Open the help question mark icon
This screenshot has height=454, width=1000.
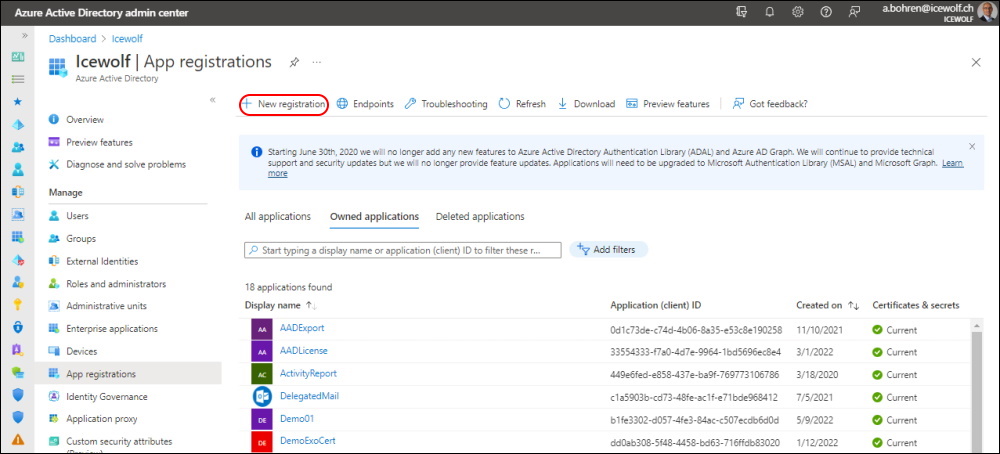[x=825, y=12]
